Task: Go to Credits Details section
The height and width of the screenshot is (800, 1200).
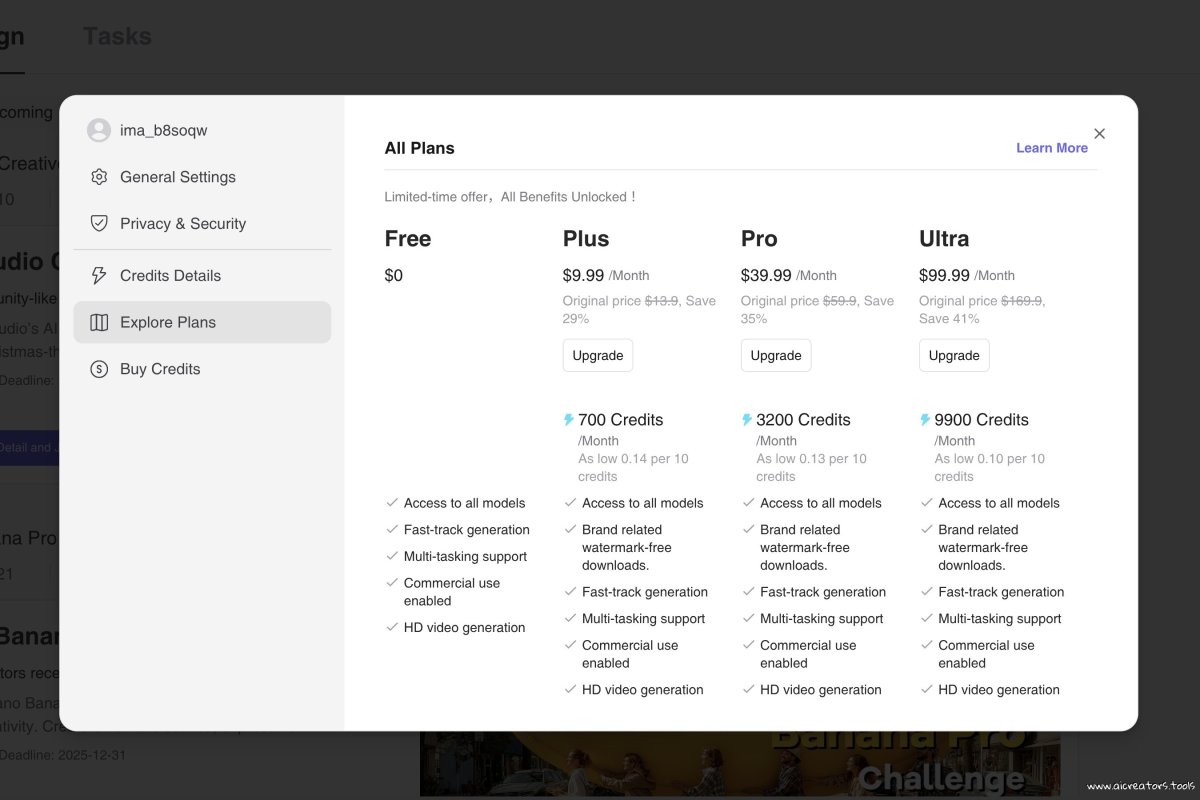Action: click(170, 275)
